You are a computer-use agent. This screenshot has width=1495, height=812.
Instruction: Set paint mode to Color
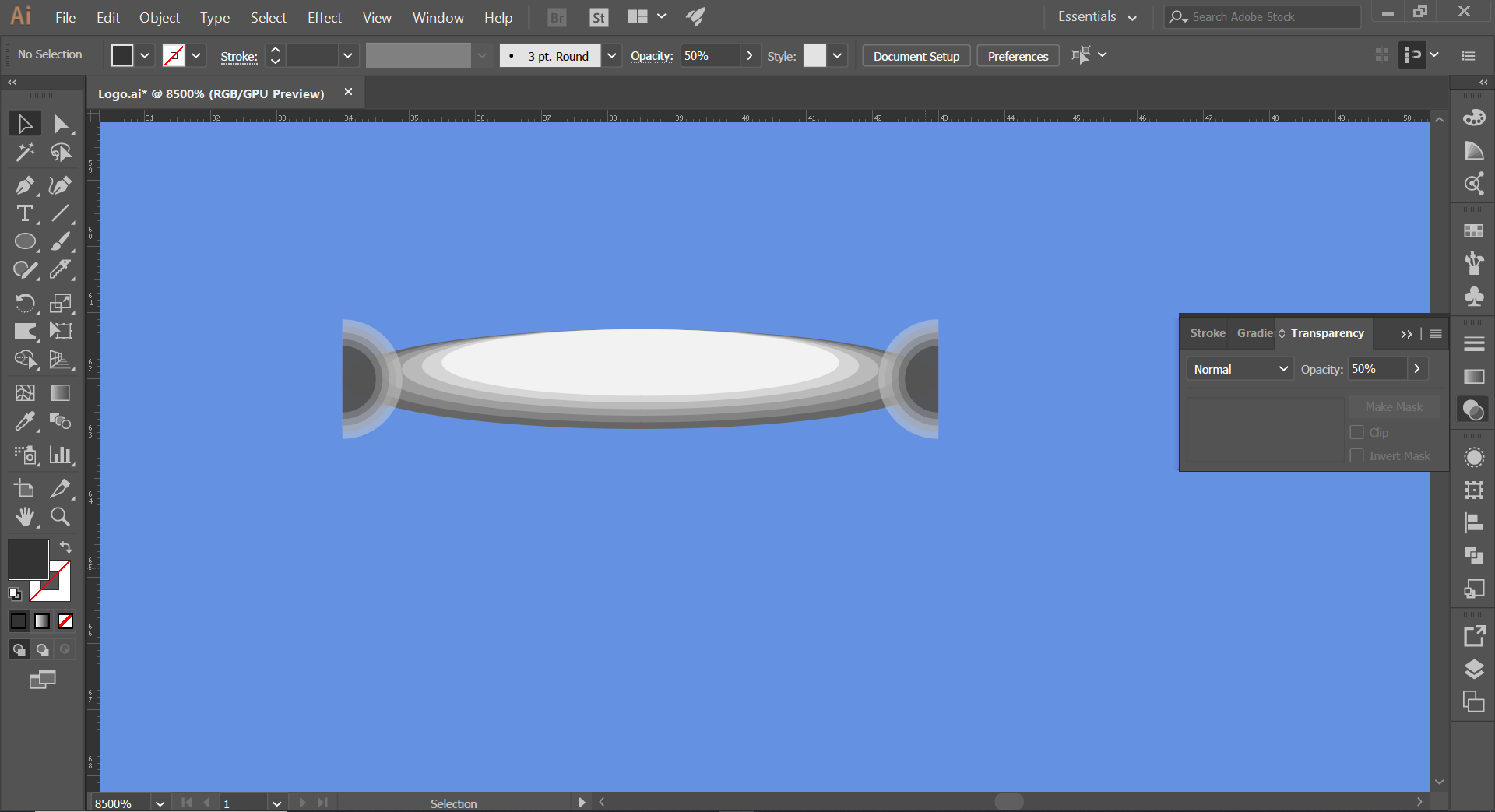click(x=19, y=621)
